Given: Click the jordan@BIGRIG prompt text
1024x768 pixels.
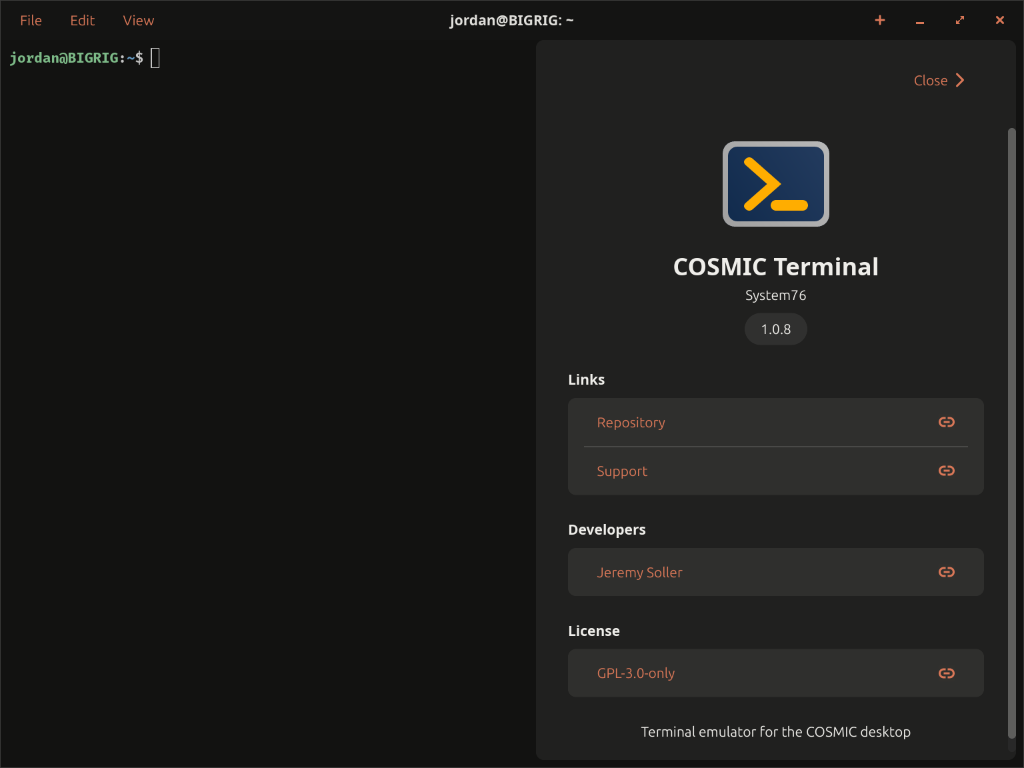Looking at the screenshot, I should click(76, 58).
